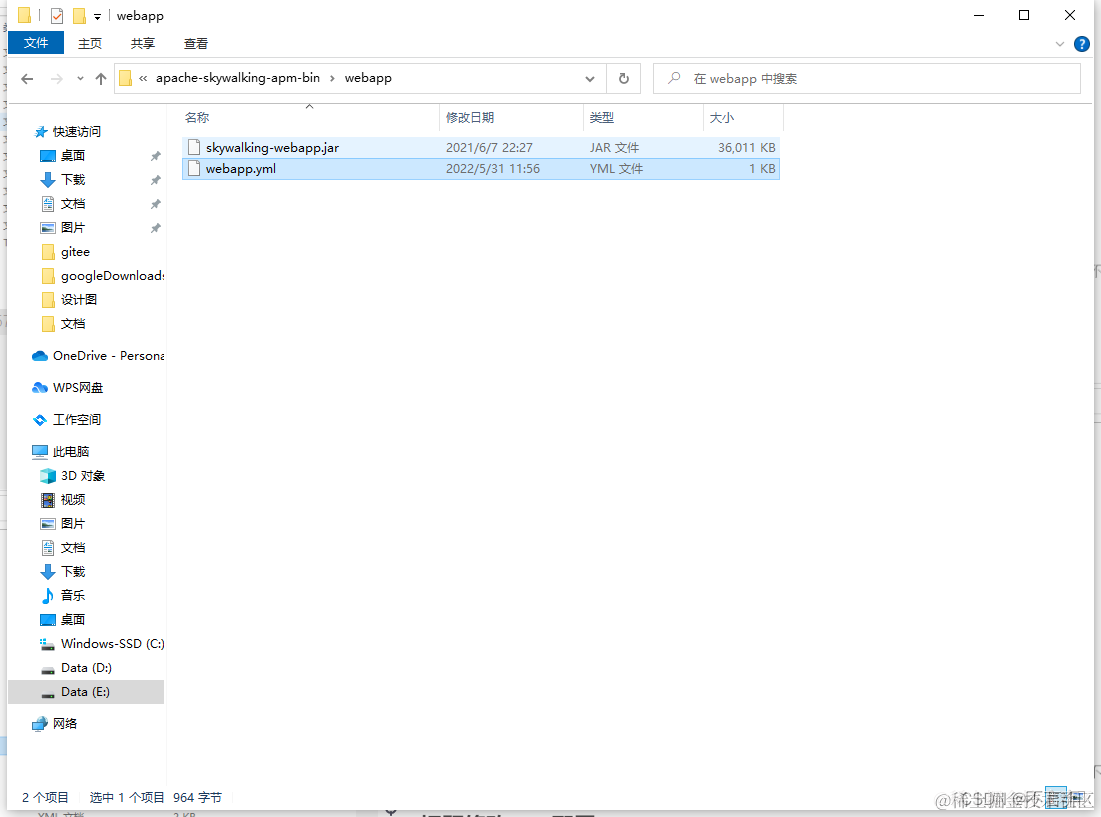Open the 文件 ribbon tab
This screenshot has width=1101, height=817.
pyautogui.click(x=36, y=43)
